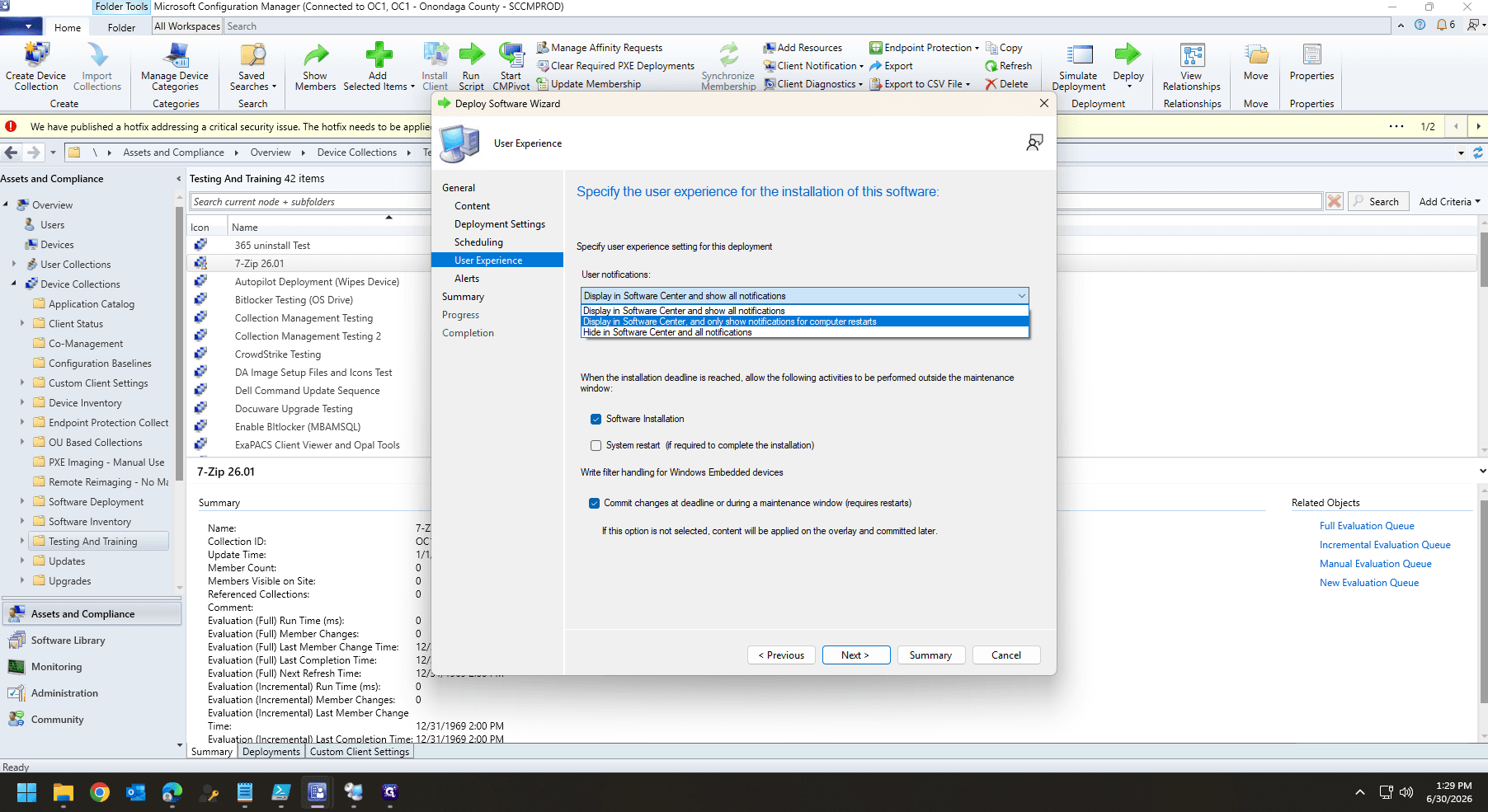The height and width of the screenshot is (812, 1488).
Task: Open Manage Device Categories in ribbon
Action: (x=175, y=66)
